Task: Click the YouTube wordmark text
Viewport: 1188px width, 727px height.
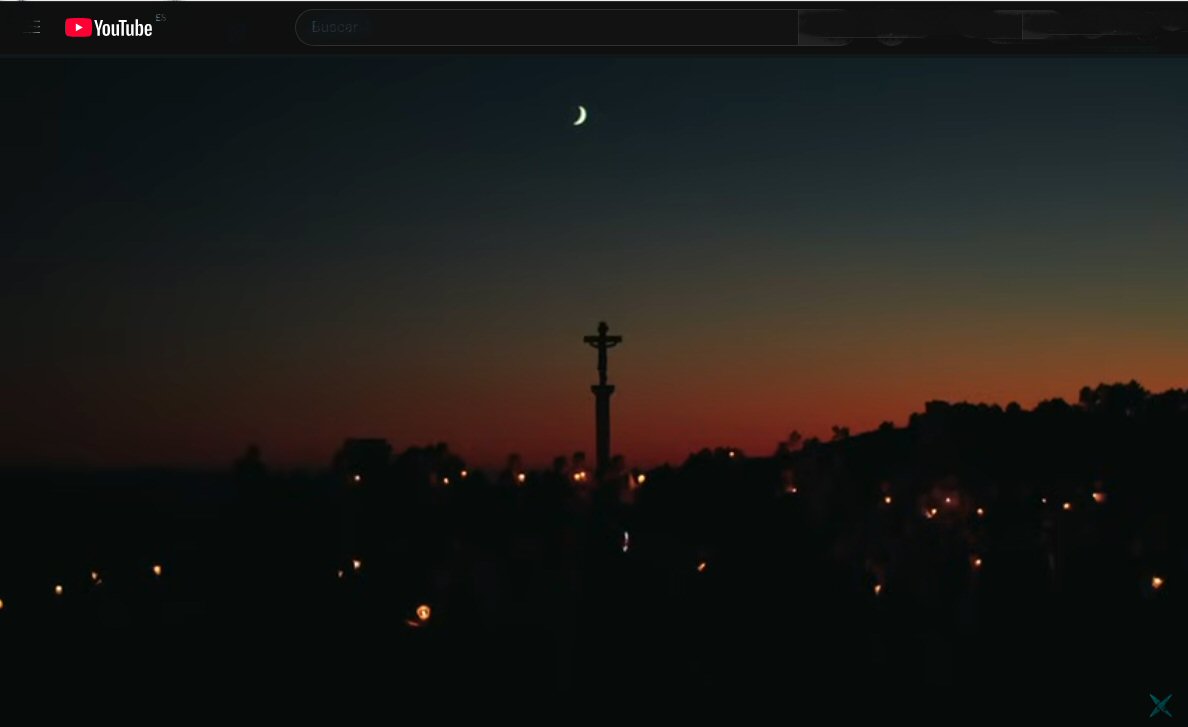Action: tap(123, 28)
